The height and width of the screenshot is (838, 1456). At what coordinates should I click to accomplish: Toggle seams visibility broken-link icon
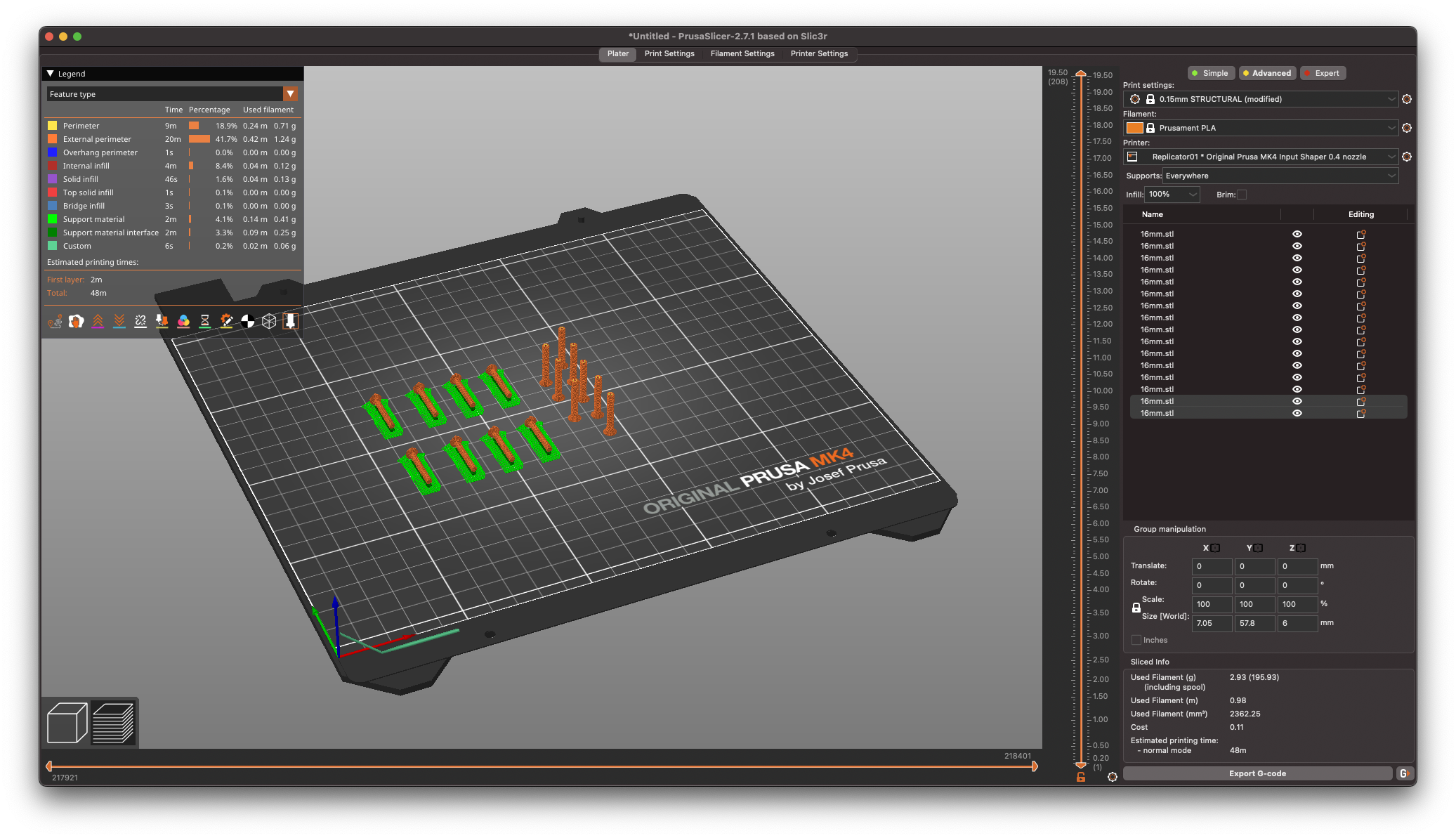140,322
